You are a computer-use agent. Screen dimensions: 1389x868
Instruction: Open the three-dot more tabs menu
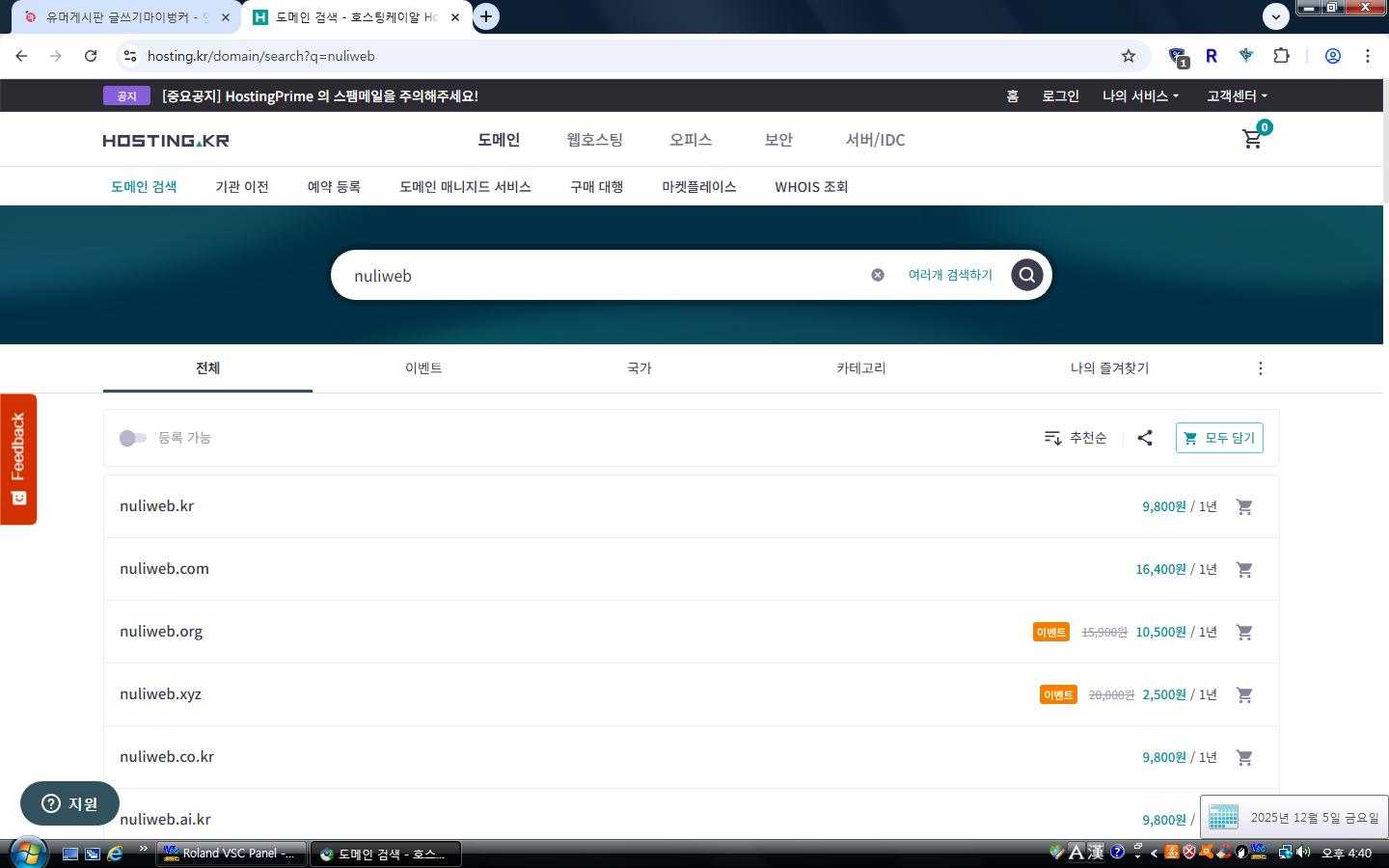[1260, 368]
